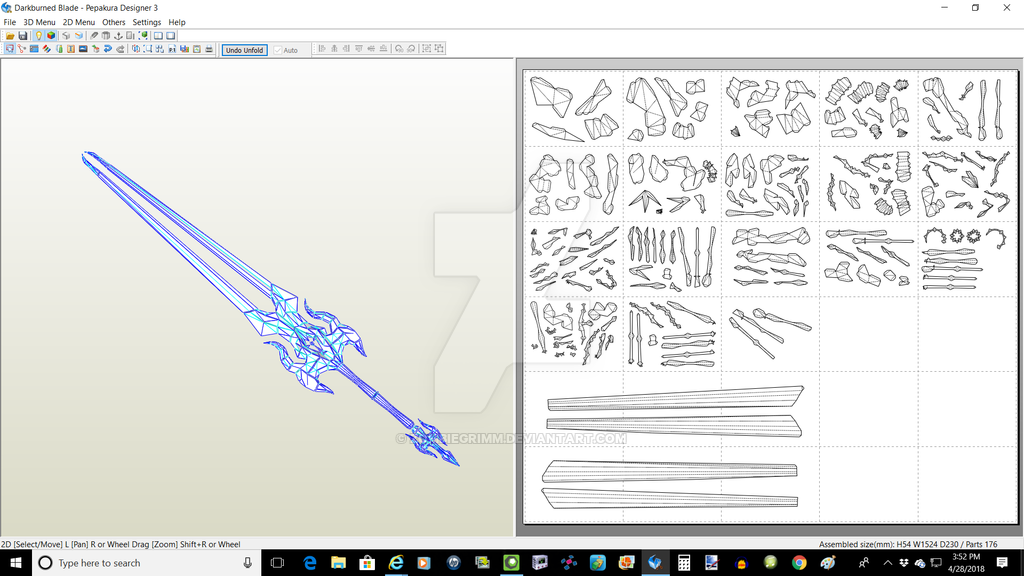Screen dimensions: 1024x576
Task: Click the blue-faced cube icon in top toolbar
Action: pos(79,36)
